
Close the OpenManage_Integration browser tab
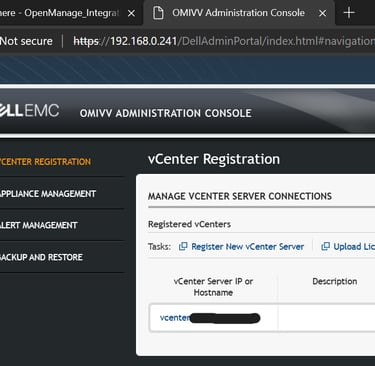point(132,13)
